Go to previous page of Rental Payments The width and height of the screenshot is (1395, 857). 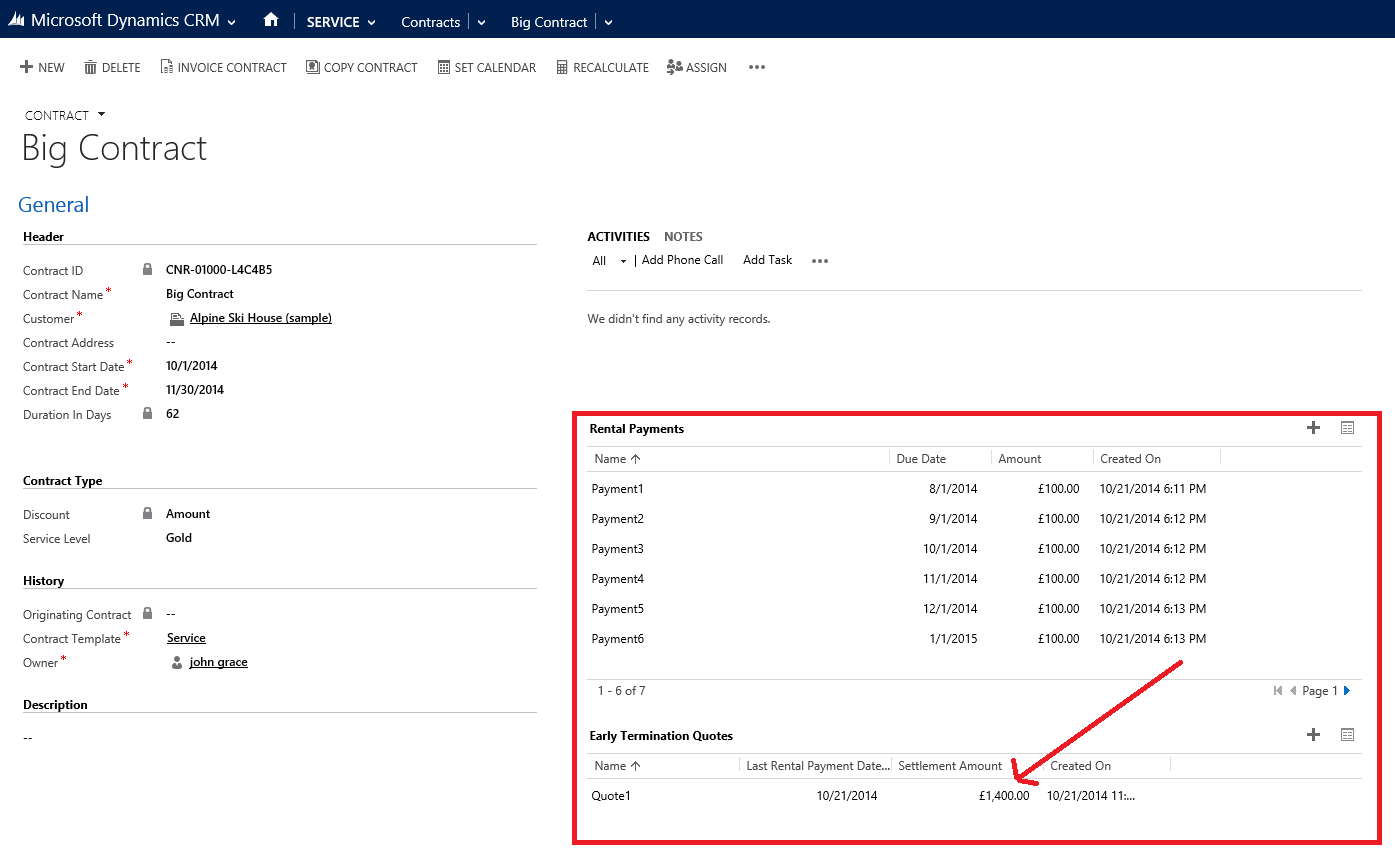[x=1293, y=691]
